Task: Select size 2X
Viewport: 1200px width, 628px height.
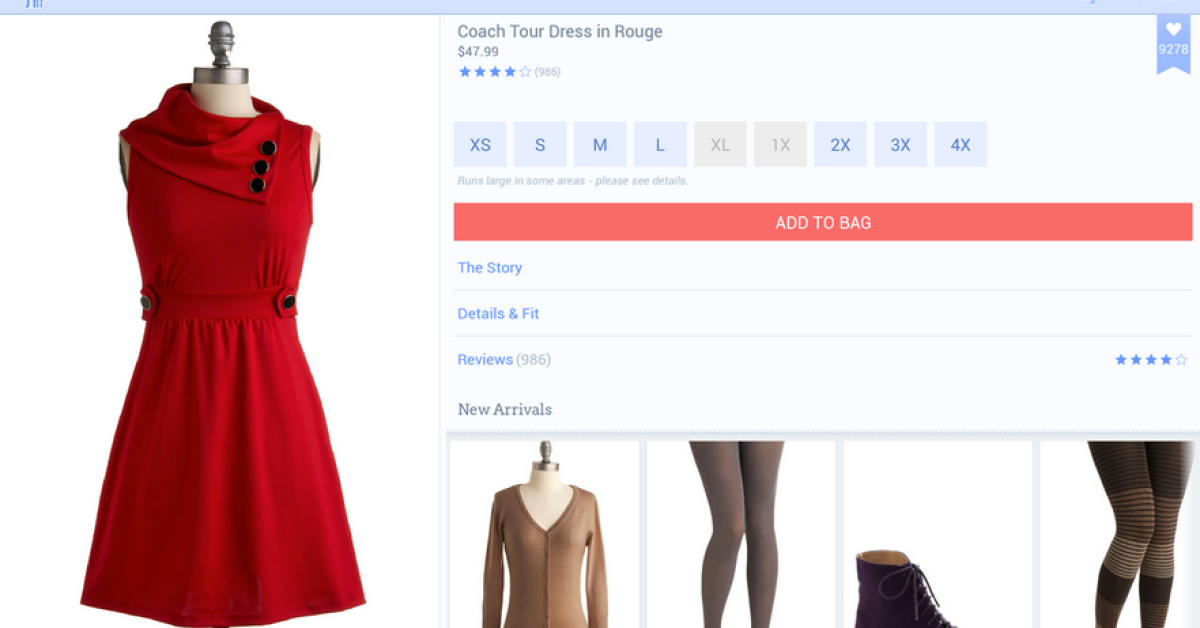Action: click(x=840, y=145)
